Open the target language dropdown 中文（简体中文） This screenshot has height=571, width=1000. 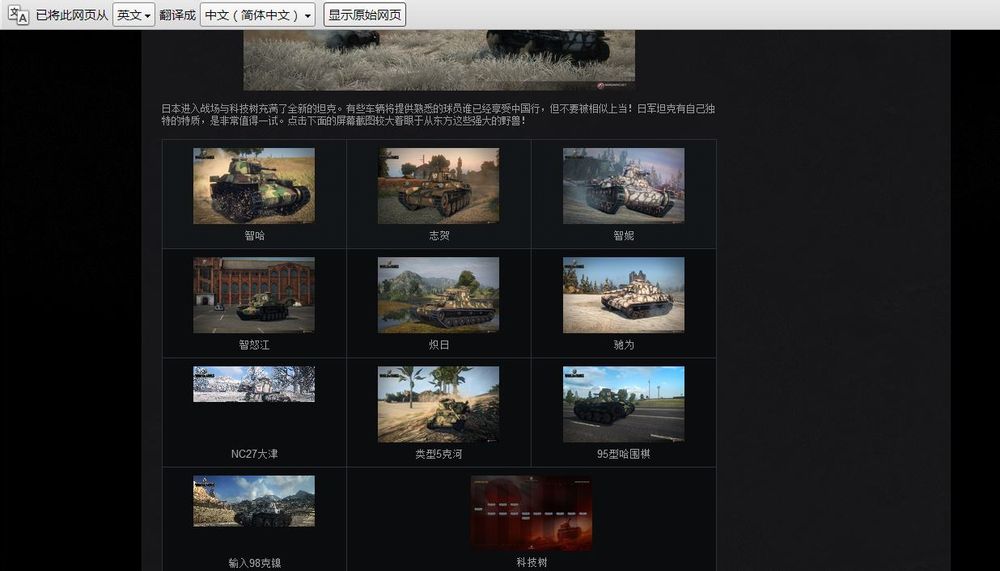[x=258, y=15]
